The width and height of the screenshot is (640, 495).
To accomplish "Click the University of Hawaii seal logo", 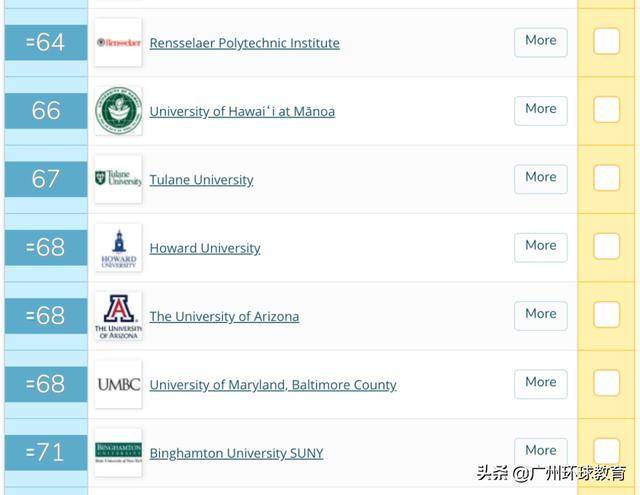I will tap(118, 111).
